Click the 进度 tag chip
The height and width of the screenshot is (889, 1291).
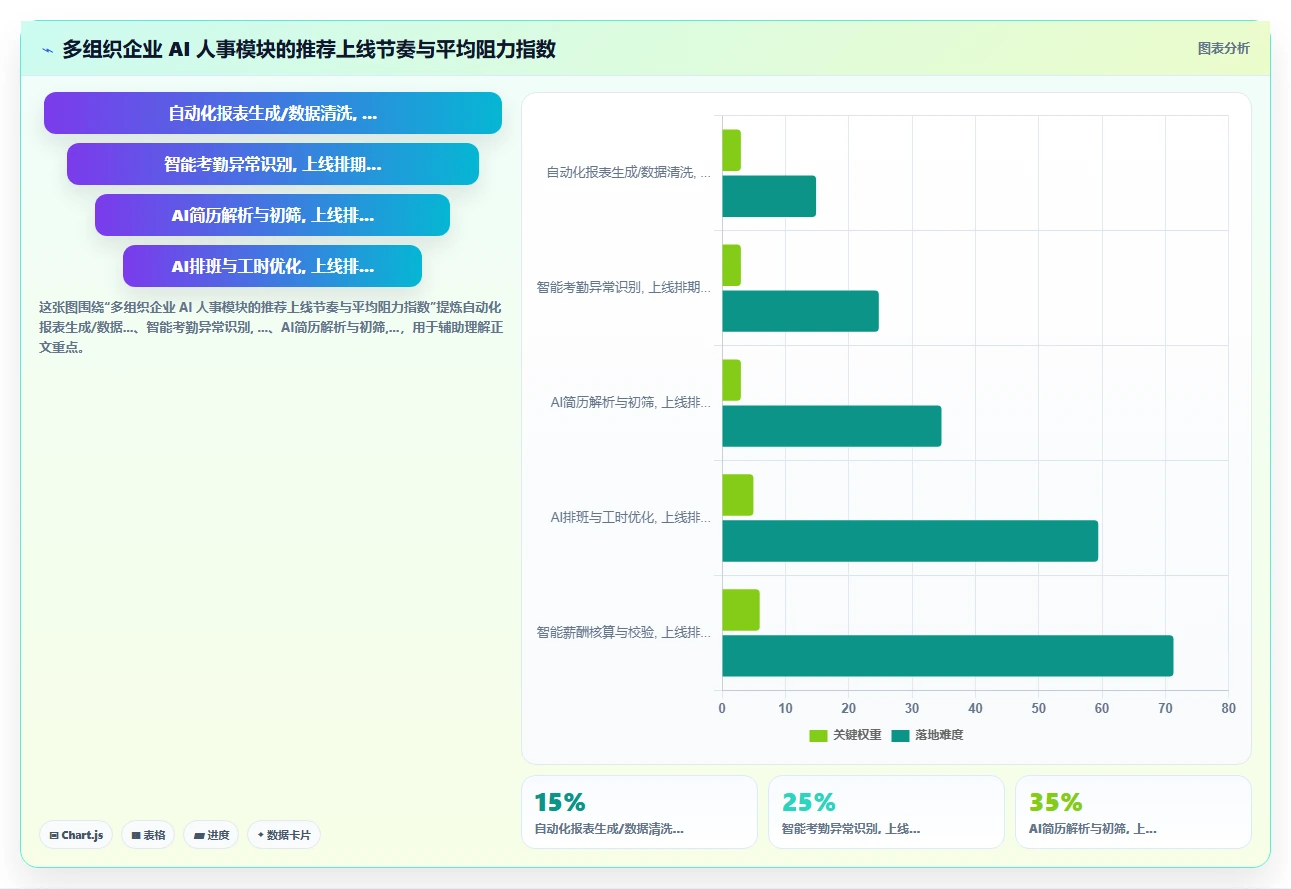(x=211, y=835)
